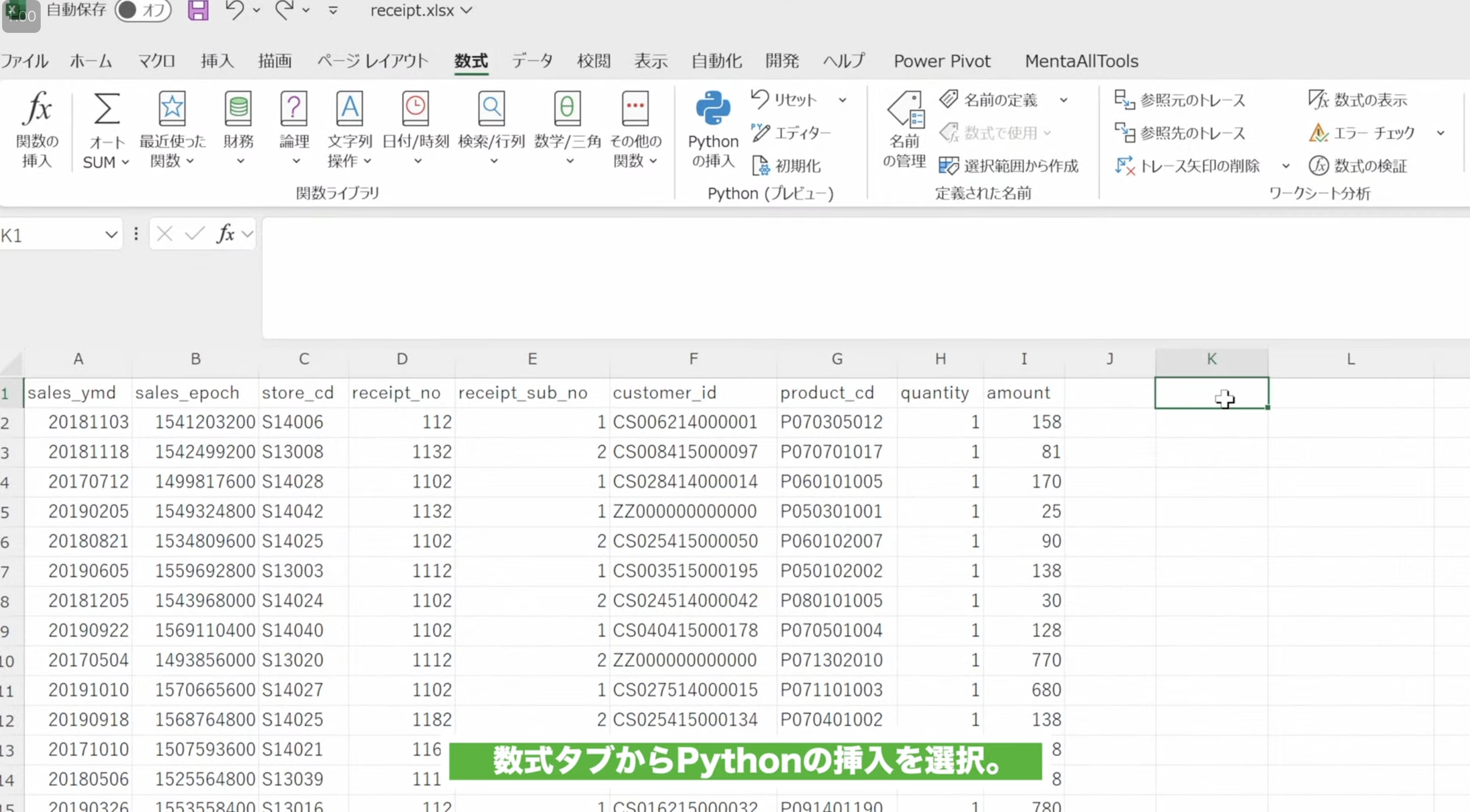Image resolution: width=1470 pixels, height=812 pixels.
Task: Click the customer_id header cell
Action: 693,392
